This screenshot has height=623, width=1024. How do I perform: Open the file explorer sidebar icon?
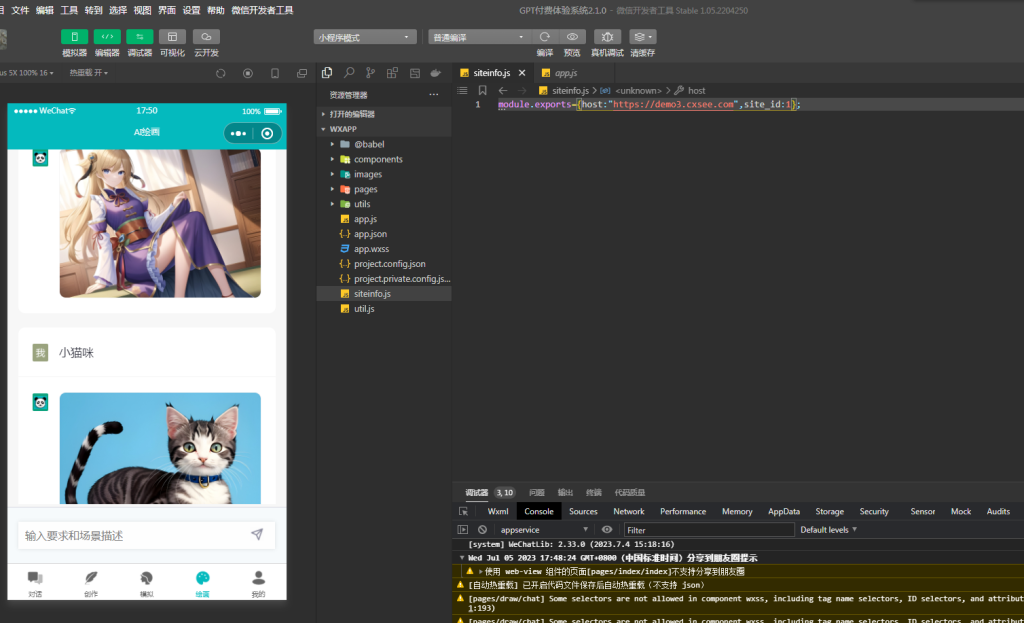(325, 72)
